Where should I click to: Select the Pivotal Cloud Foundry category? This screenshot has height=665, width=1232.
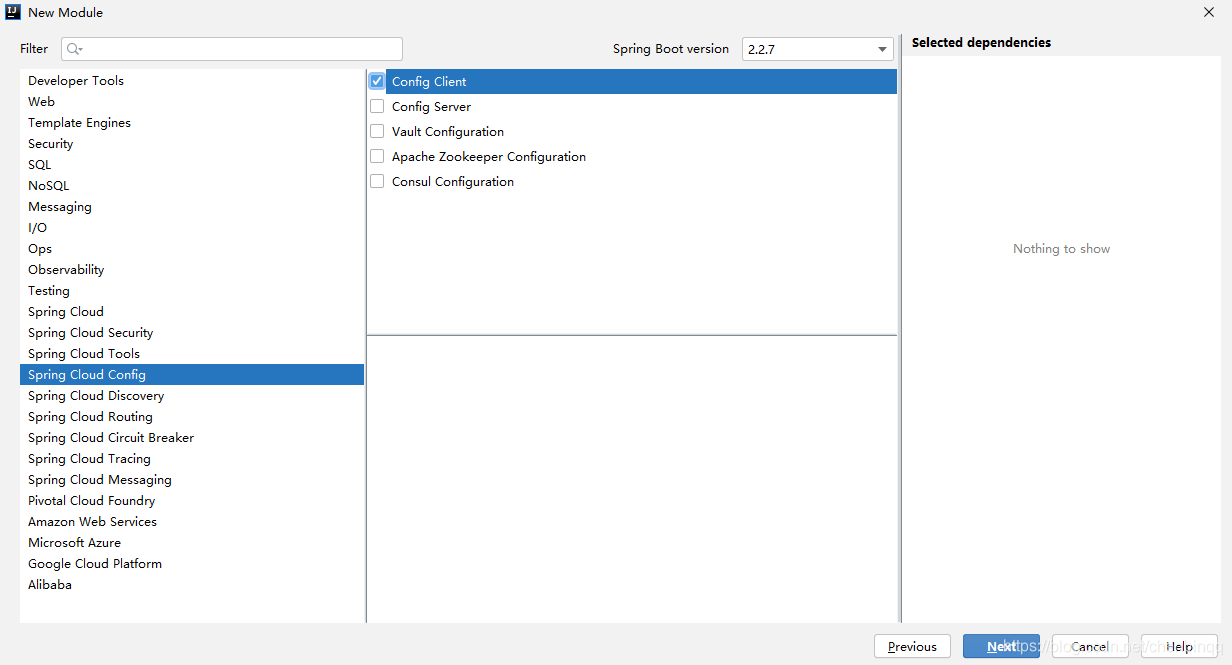tap(192, 501)
